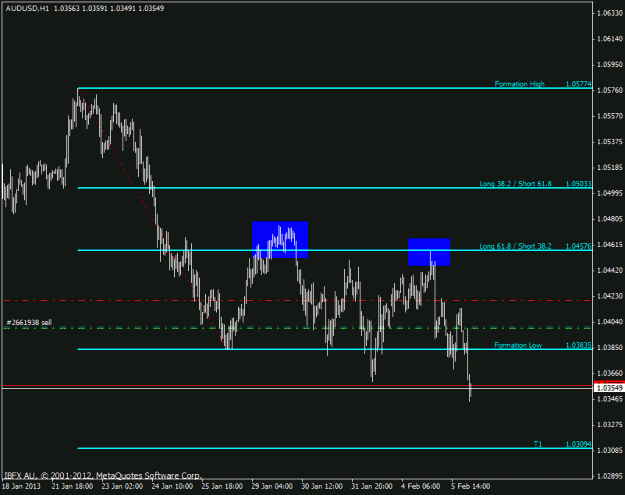This screenshot has height=495, width=625.
Task: Click price axis value 1.03660
Action: pyautogui.click(x=610, y=373)
